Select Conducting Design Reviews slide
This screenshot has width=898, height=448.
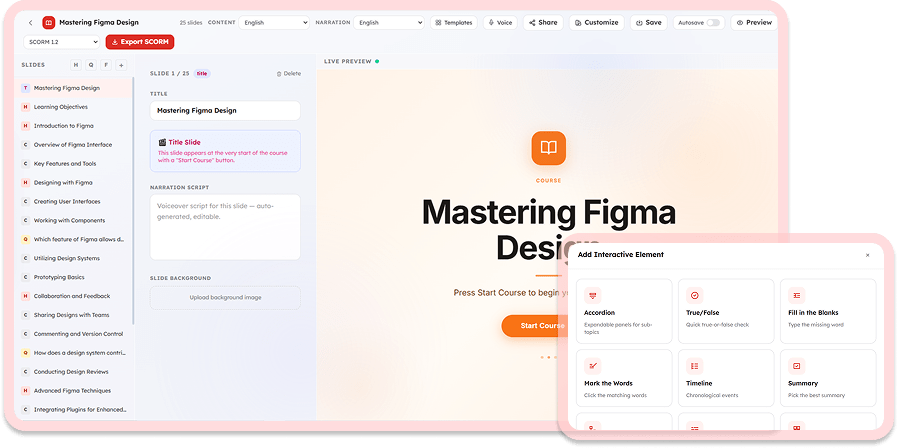(x=74, y=372)
